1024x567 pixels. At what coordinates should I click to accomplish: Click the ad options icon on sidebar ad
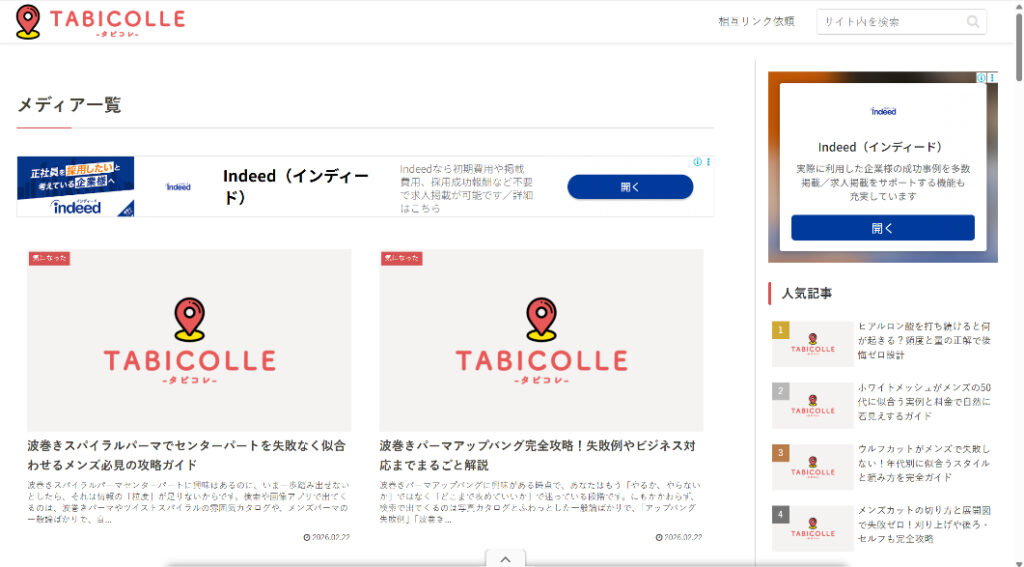click(992, 77)
